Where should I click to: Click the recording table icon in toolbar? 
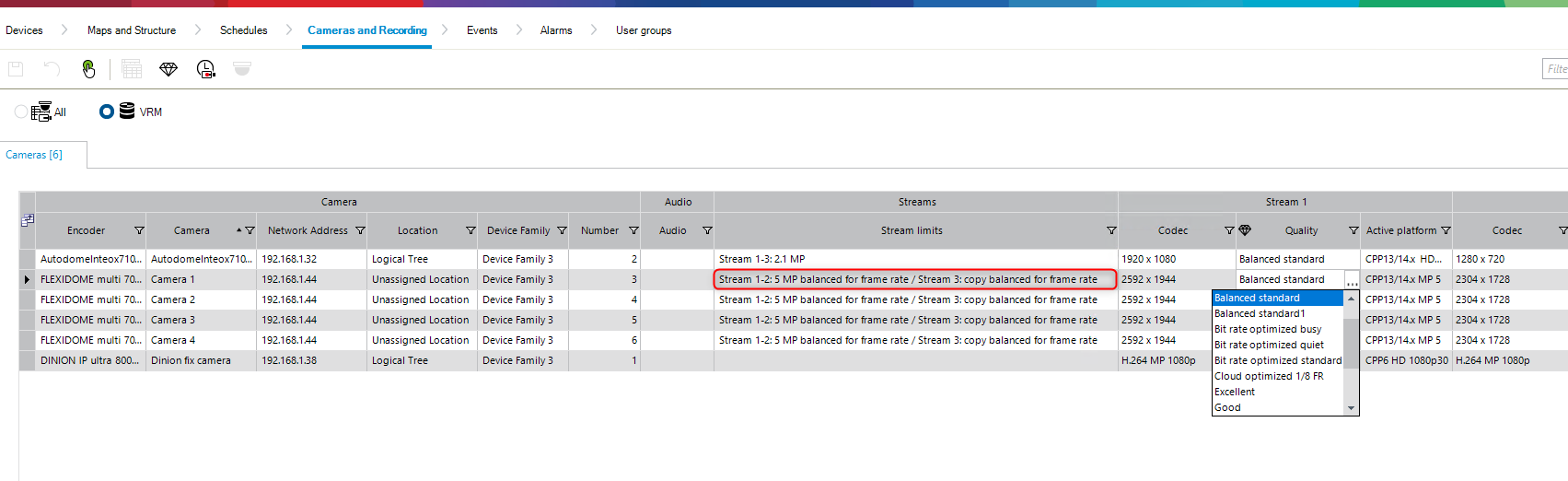pyautogui.click(x=132, y=69)
